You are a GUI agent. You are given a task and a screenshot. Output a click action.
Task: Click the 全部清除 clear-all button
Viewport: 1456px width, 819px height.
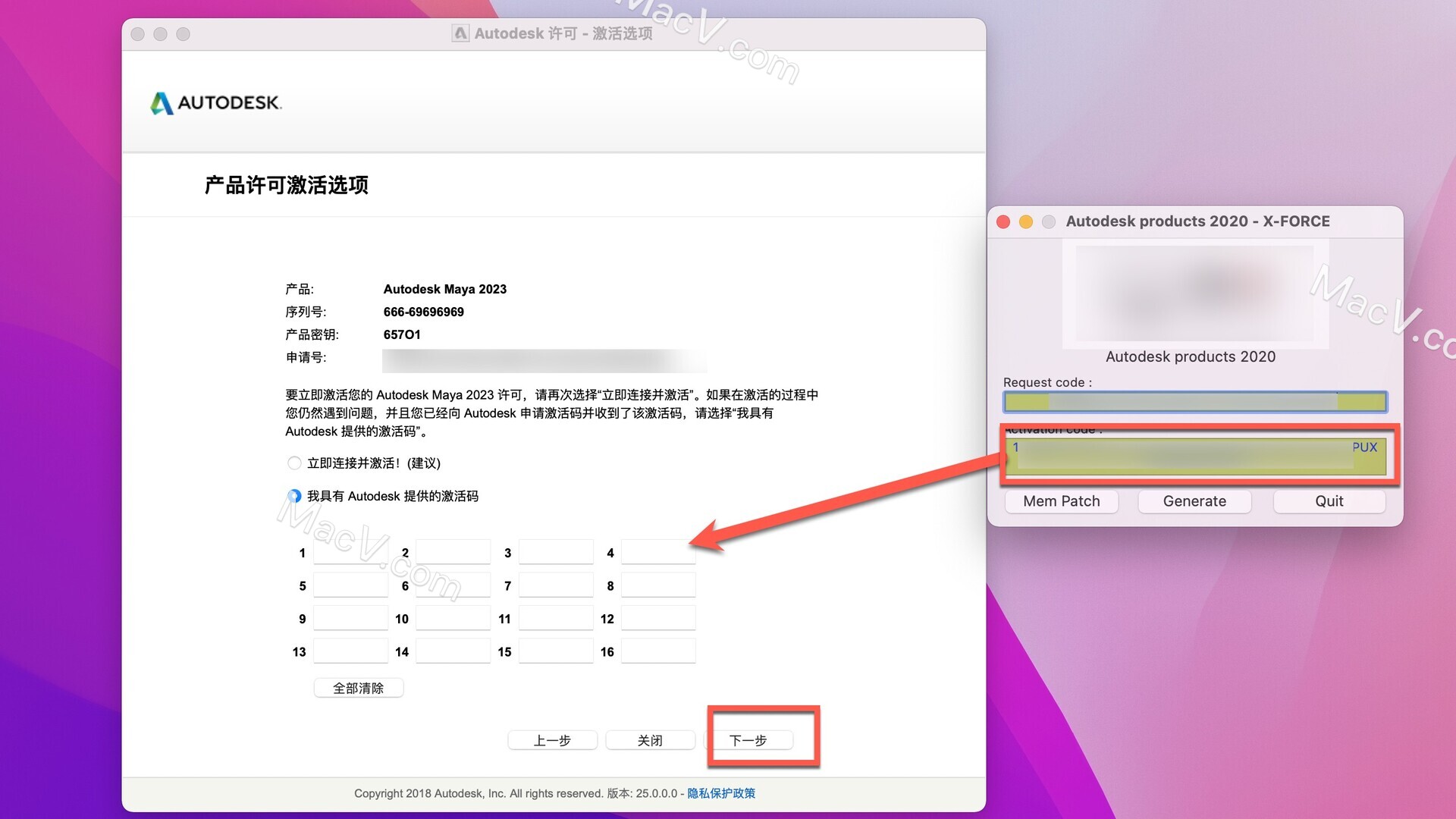(x=359, y=688)
